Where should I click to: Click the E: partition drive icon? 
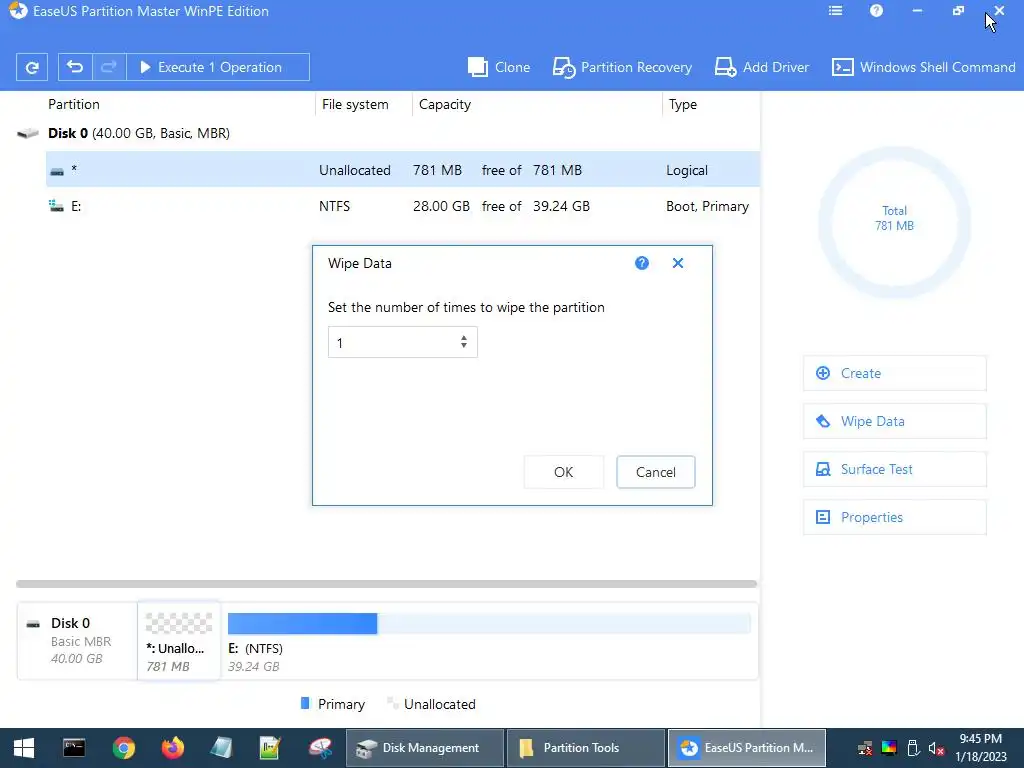pyautogui.click(x=57, y=206)
